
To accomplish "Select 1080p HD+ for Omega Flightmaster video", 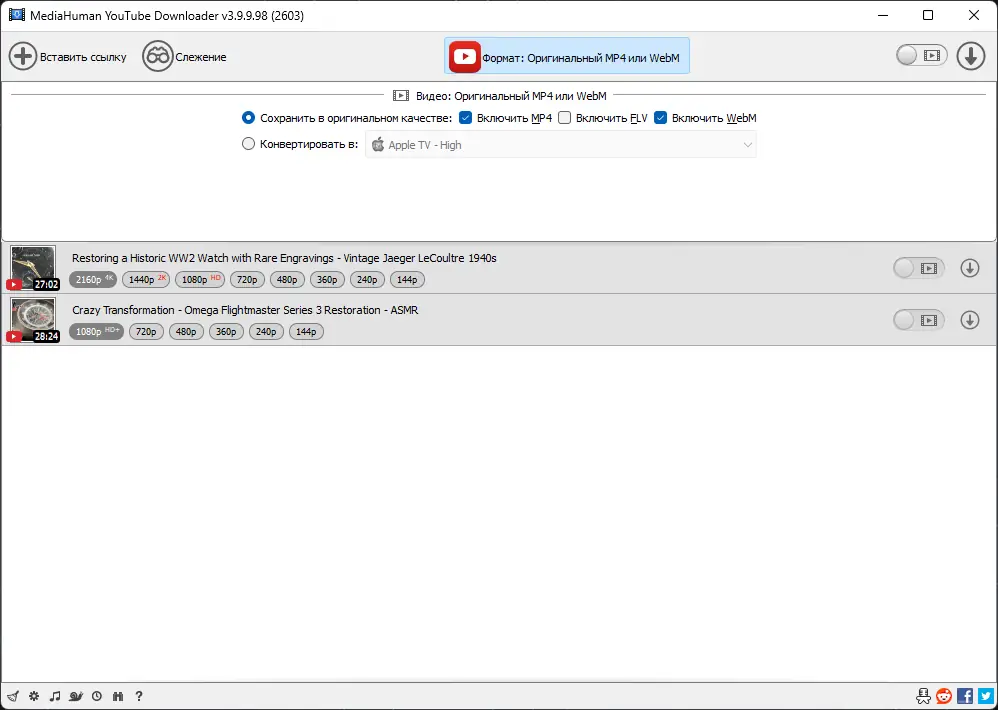I will [x=96, y=331].
